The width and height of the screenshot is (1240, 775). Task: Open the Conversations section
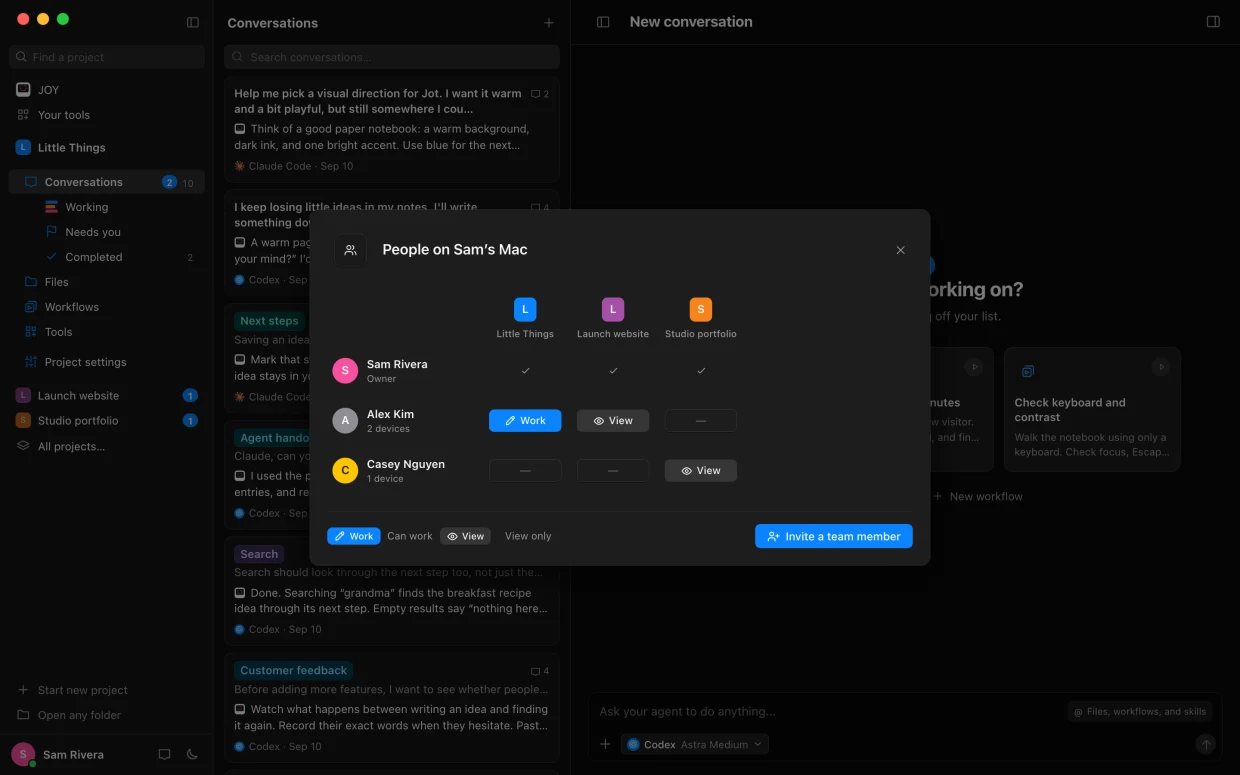tap(107, 182)
